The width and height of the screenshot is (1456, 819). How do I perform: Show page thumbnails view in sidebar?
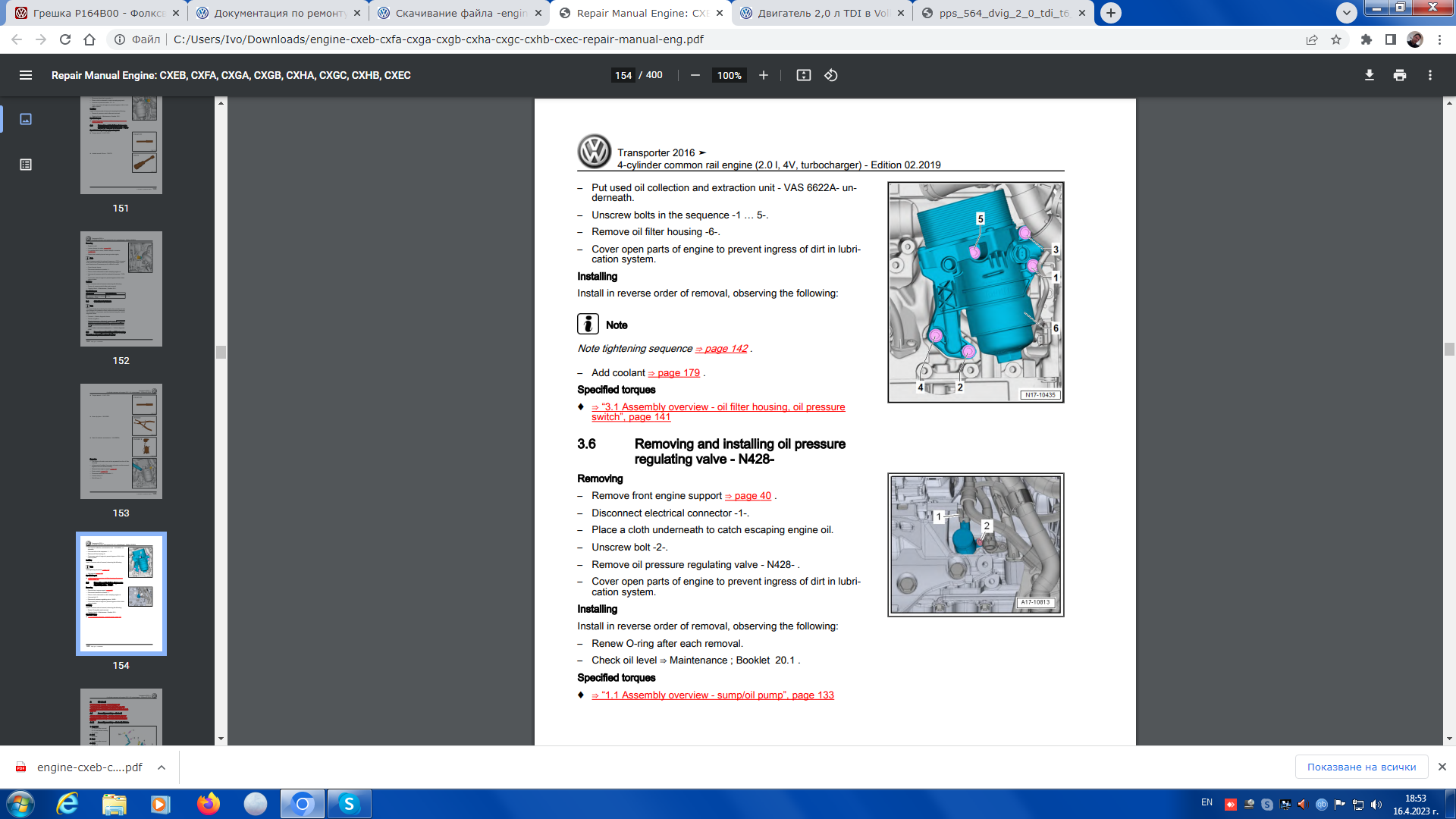coord(26,119)
